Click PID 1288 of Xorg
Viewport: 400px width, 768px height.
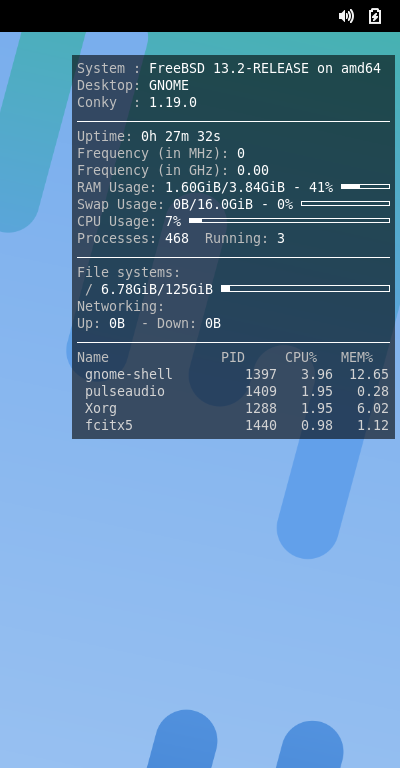pyautogui.click(x=261, y=408)
